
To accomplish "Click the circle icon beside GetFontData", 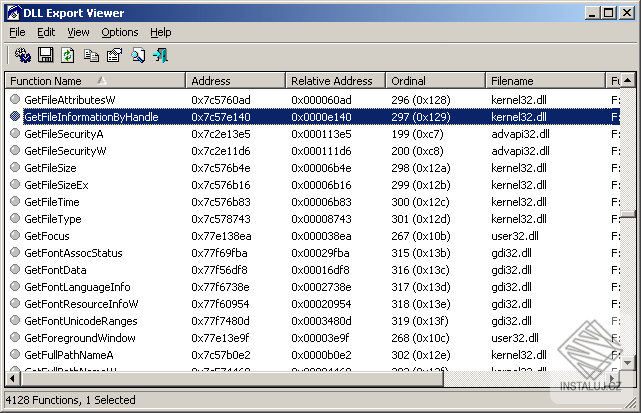I will pos(15,269).
